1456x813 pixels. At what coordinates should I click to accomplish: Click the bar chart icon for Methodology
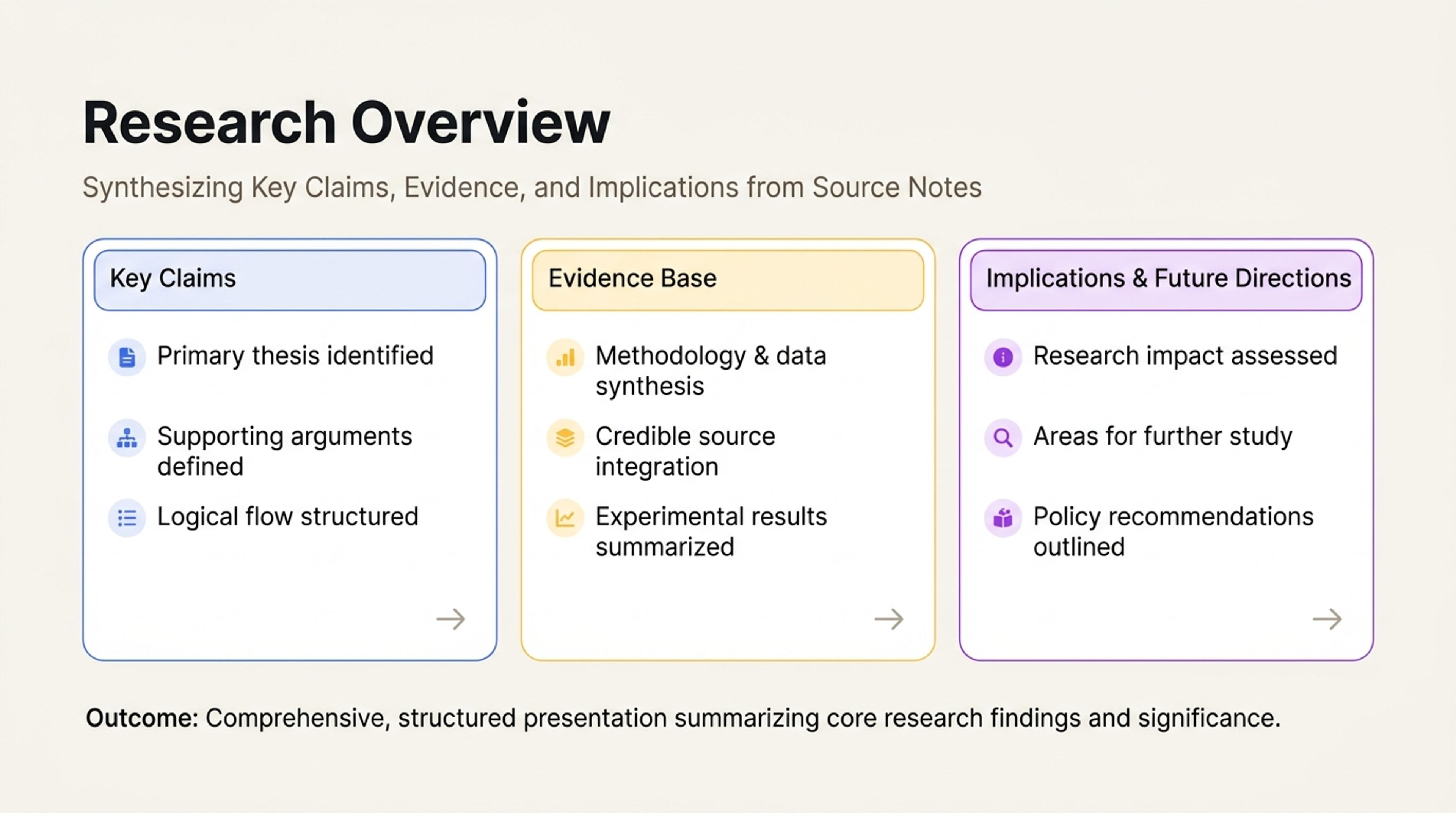point(565,357)
